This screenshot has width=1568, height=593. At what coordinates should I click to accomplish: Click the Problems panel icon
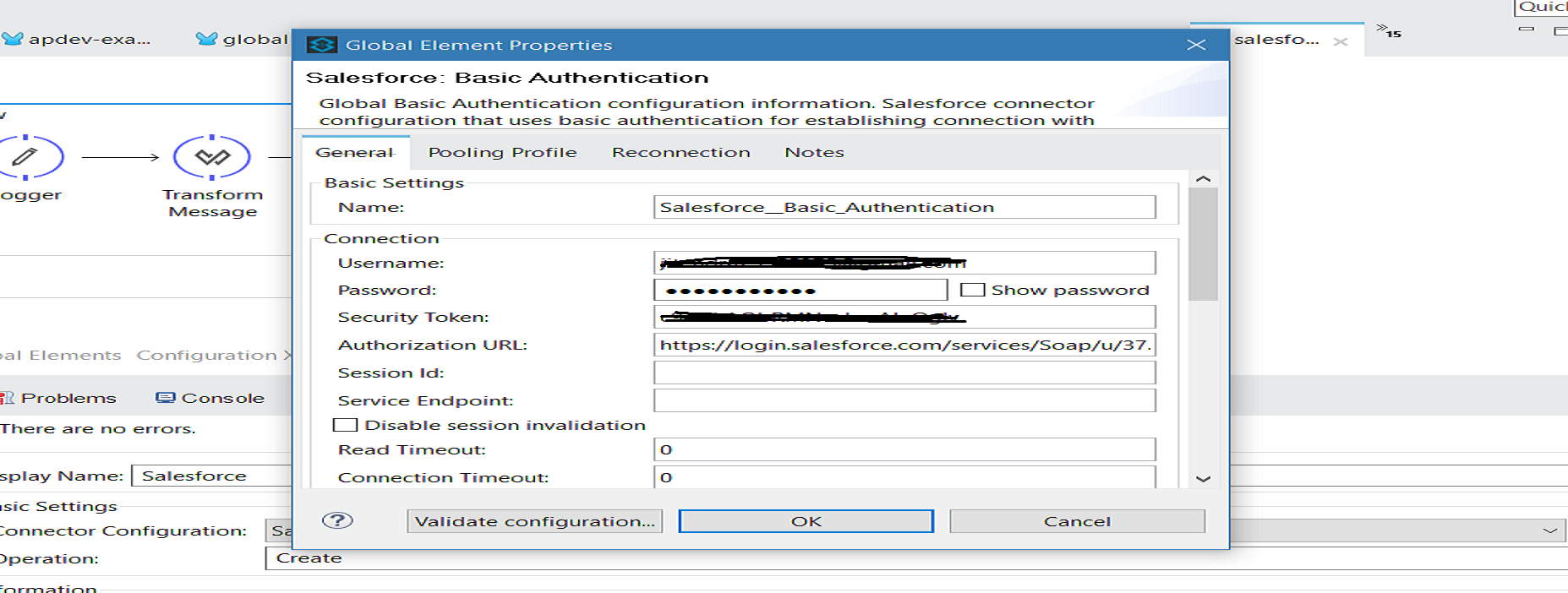8,398
